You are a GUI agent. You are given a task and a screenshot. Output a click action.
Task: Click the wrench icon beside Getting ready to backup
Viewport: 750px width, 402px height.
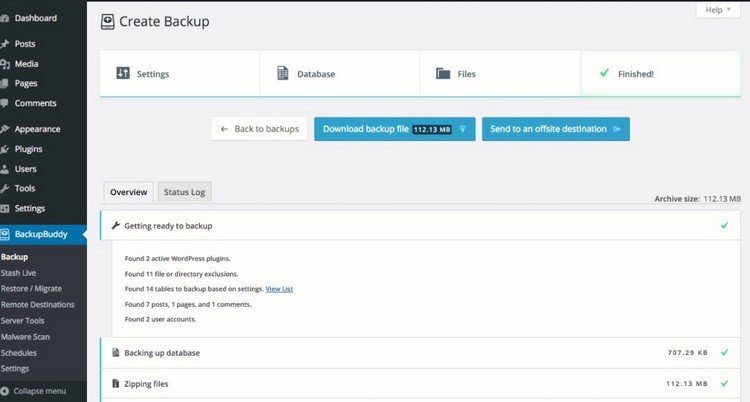115,225
